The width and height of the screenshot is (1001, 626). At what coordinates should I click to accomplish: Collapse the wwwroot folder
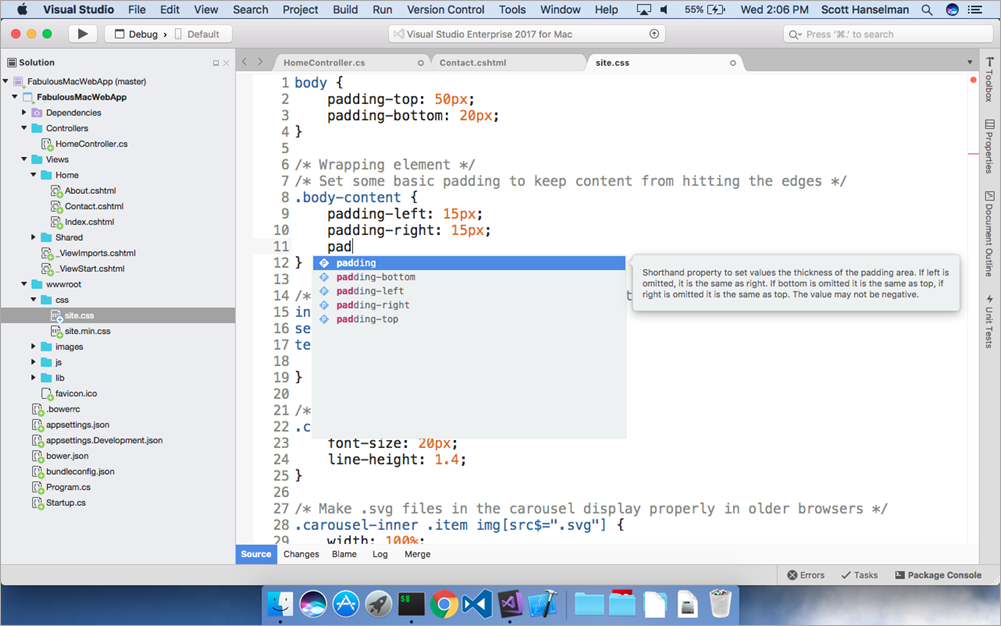pos(24,284)
